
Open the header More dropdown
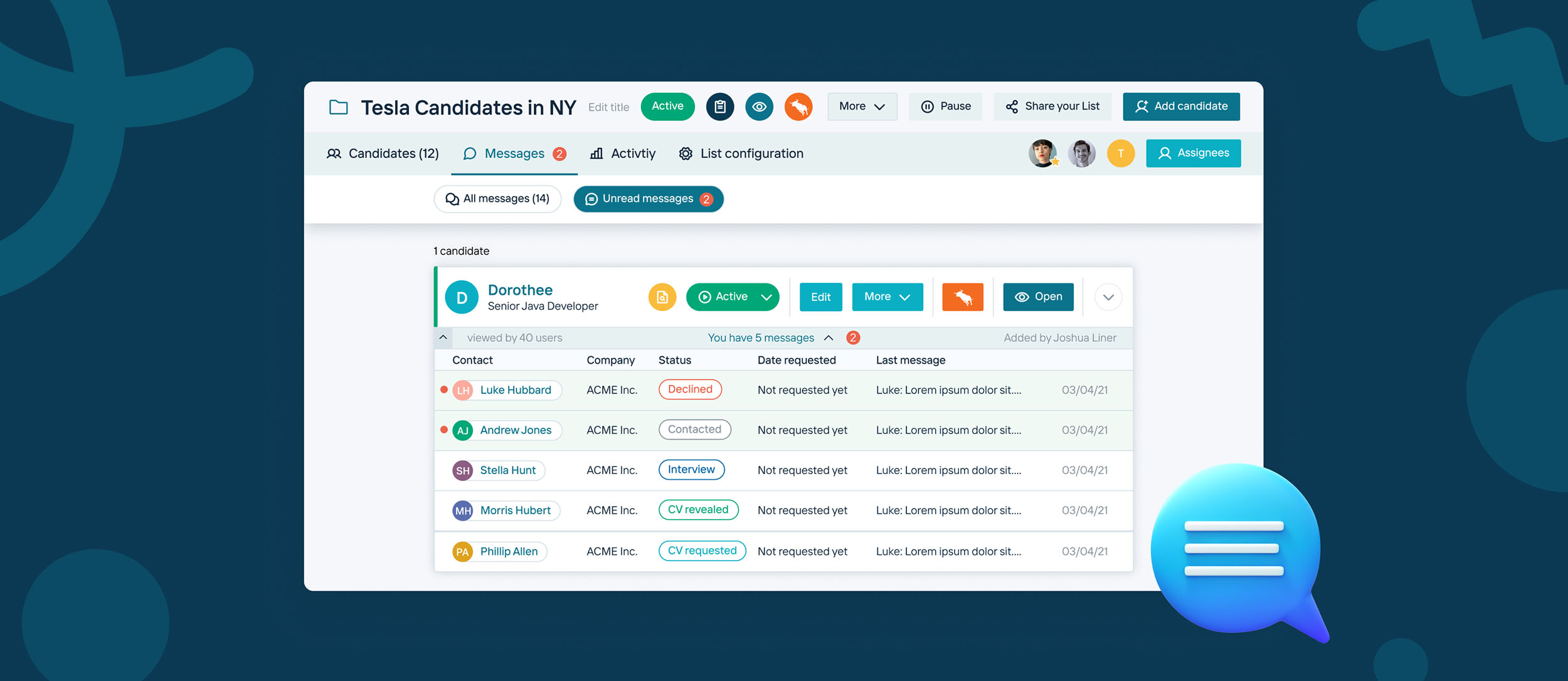coord(862,107)
